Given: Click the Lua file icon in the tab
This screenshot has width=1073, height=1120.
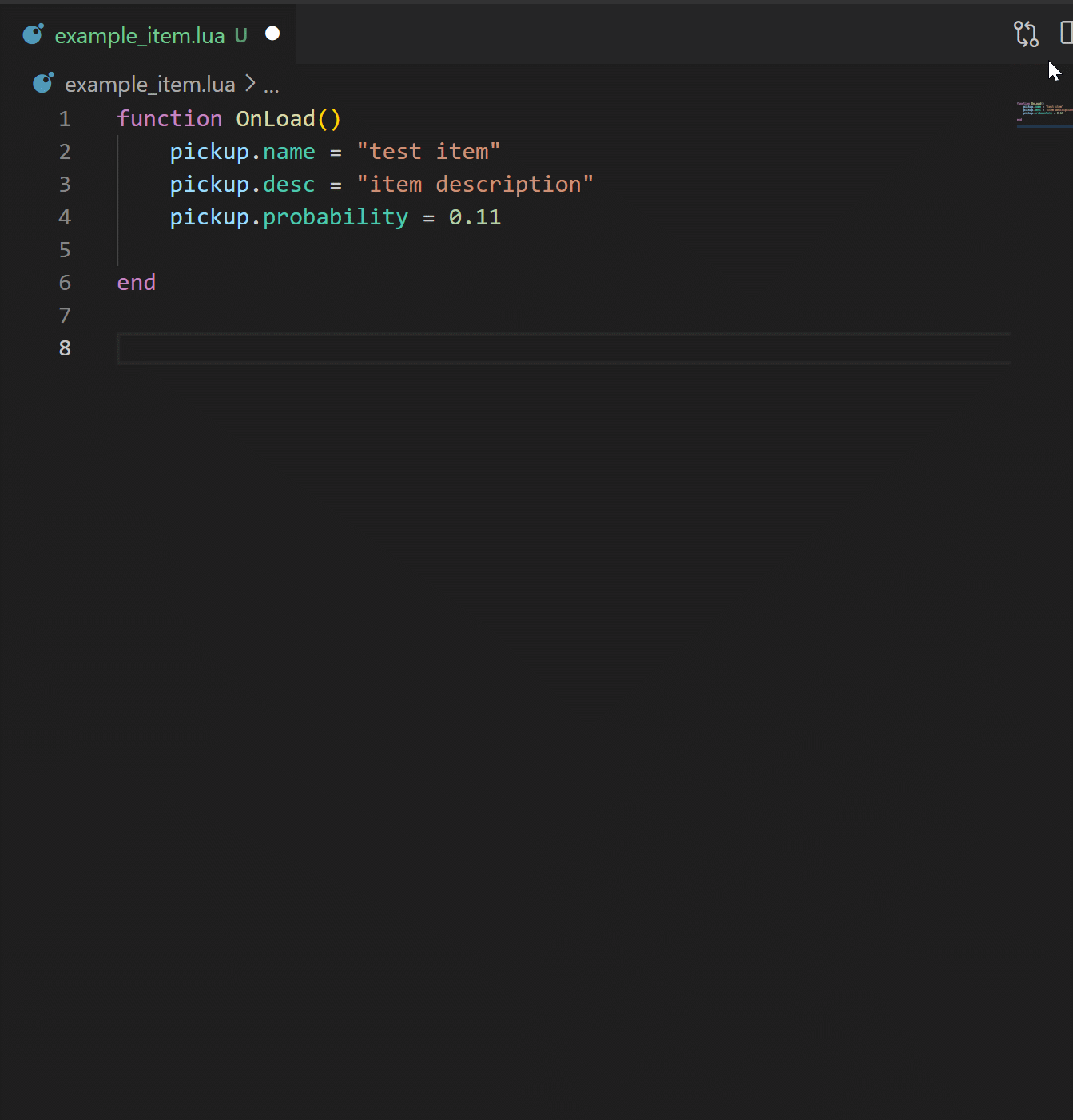Looking at the screenshot, I should tap(33, 34).
